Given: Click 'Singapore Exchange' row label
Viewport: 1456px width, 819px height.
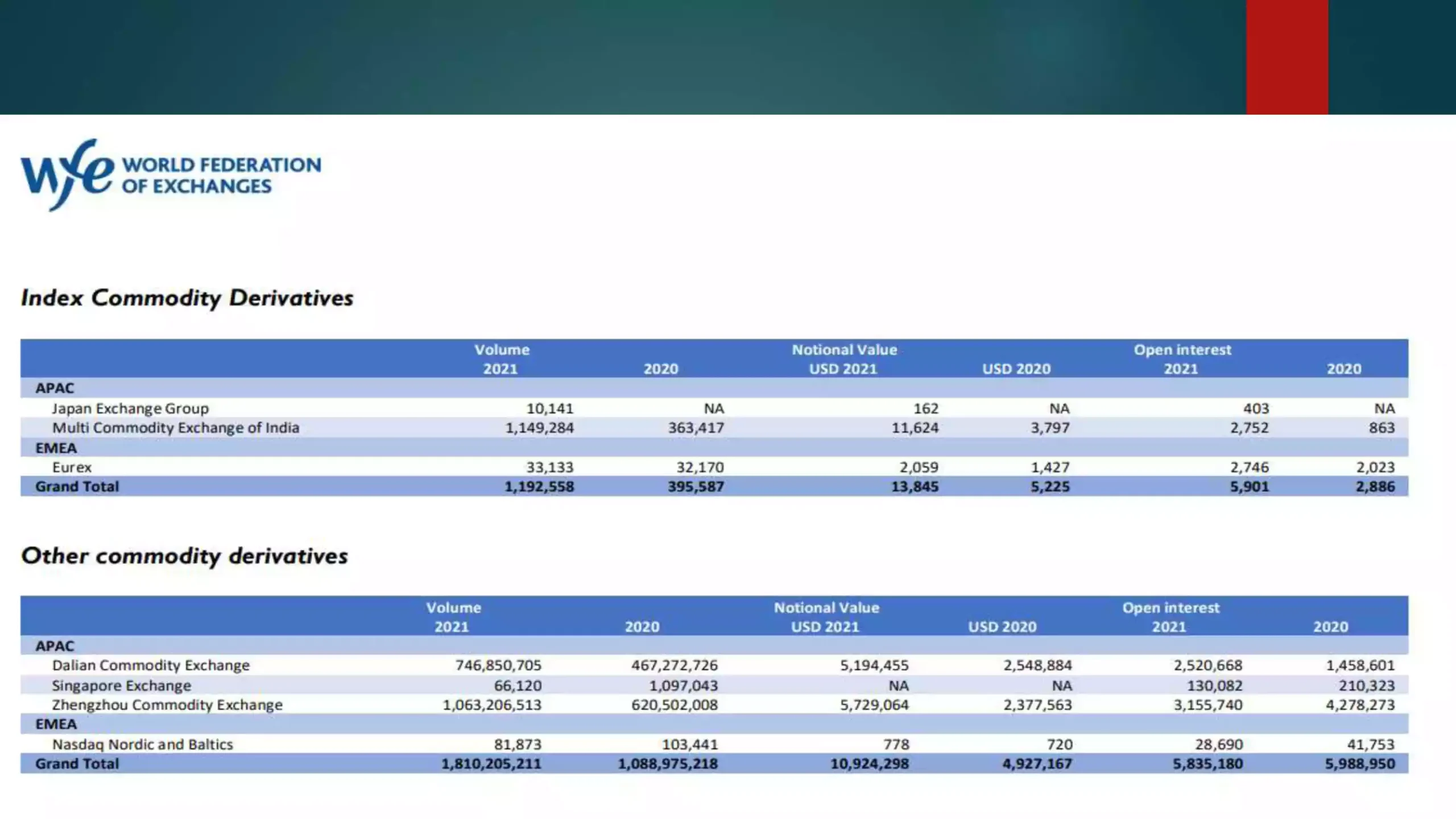Looking at the screenshot, I should tap(122, 686).
